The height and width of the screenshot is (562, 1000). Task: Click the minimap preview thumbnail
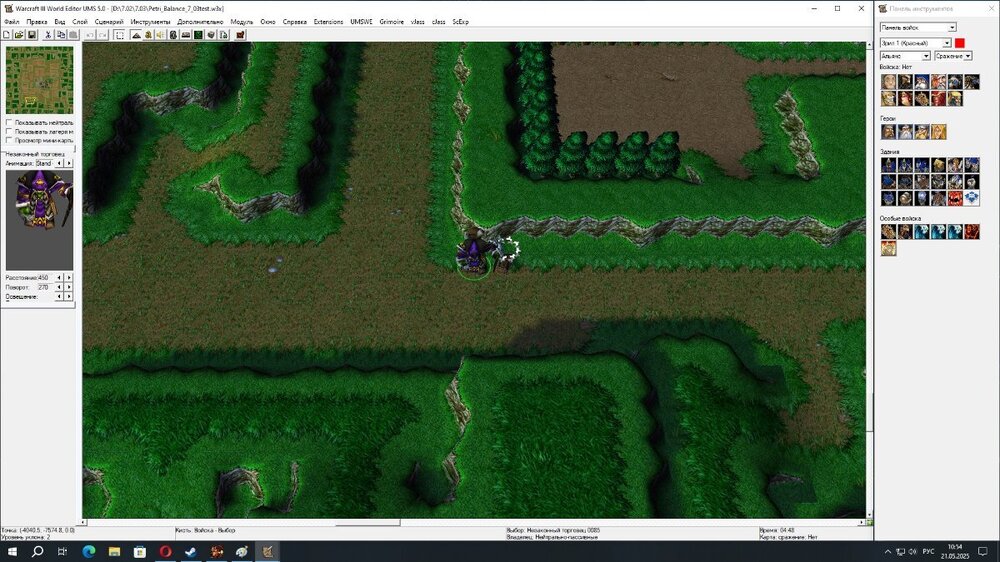click(x=39, y=80)
